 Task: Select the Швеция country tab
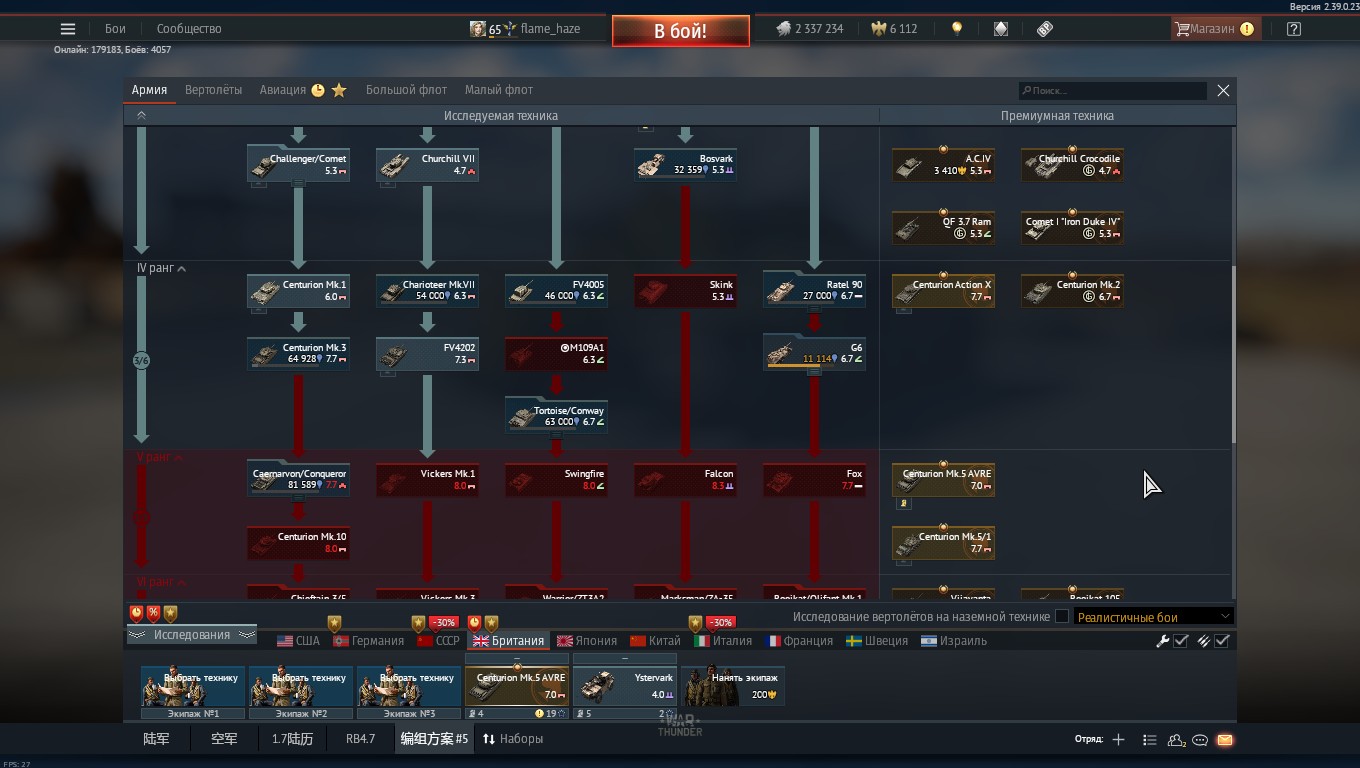coord(877,641)
